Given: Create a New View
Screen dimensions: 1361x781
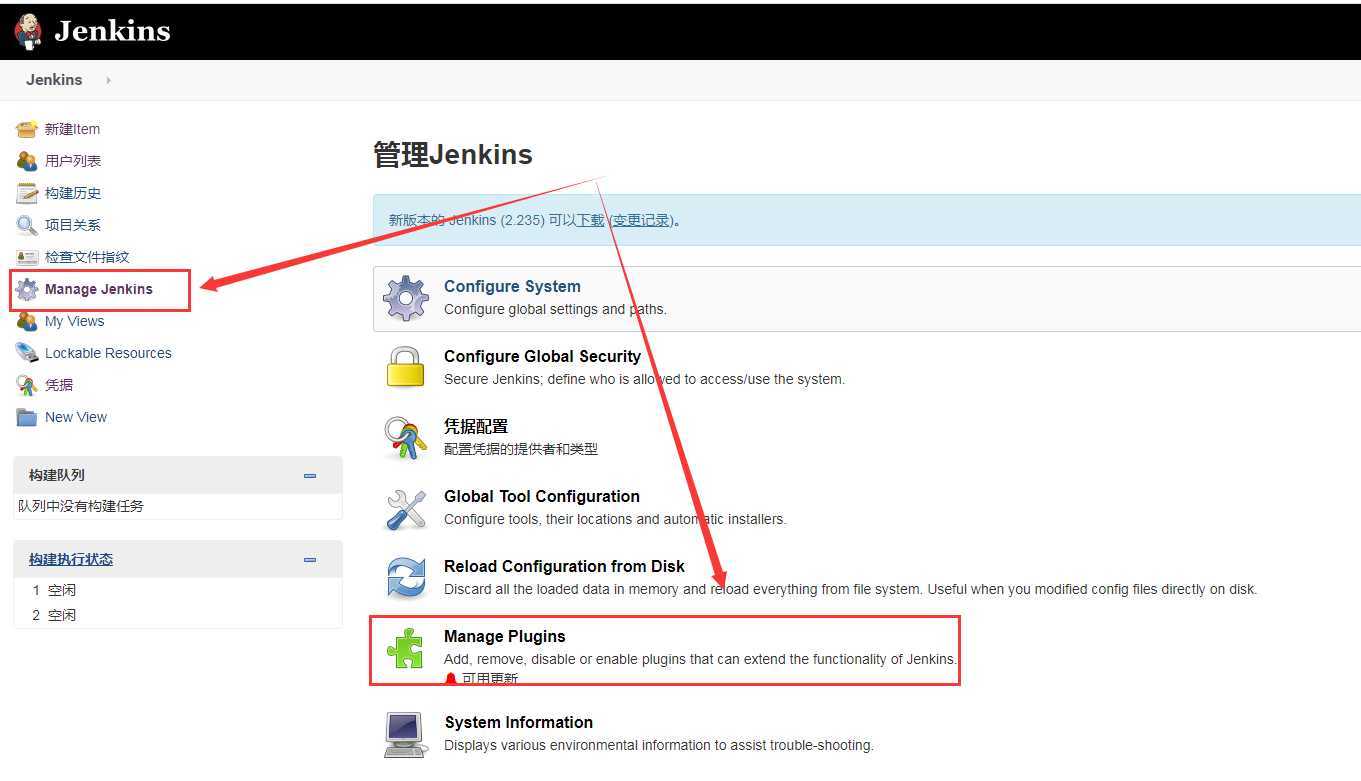Looking at the screenshot, I should 76,417.
